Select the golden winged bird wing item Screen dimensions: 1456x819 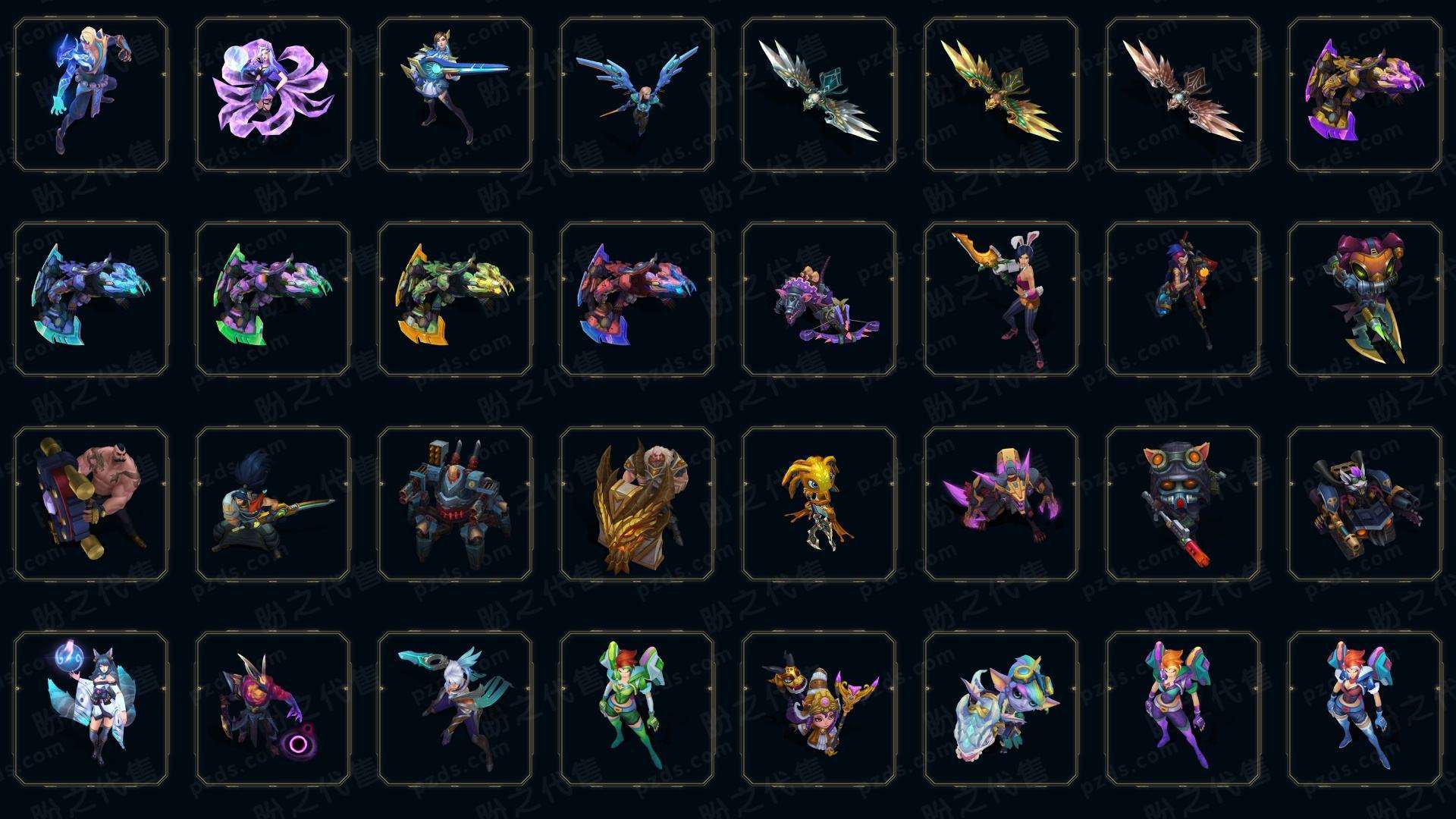1001,95
